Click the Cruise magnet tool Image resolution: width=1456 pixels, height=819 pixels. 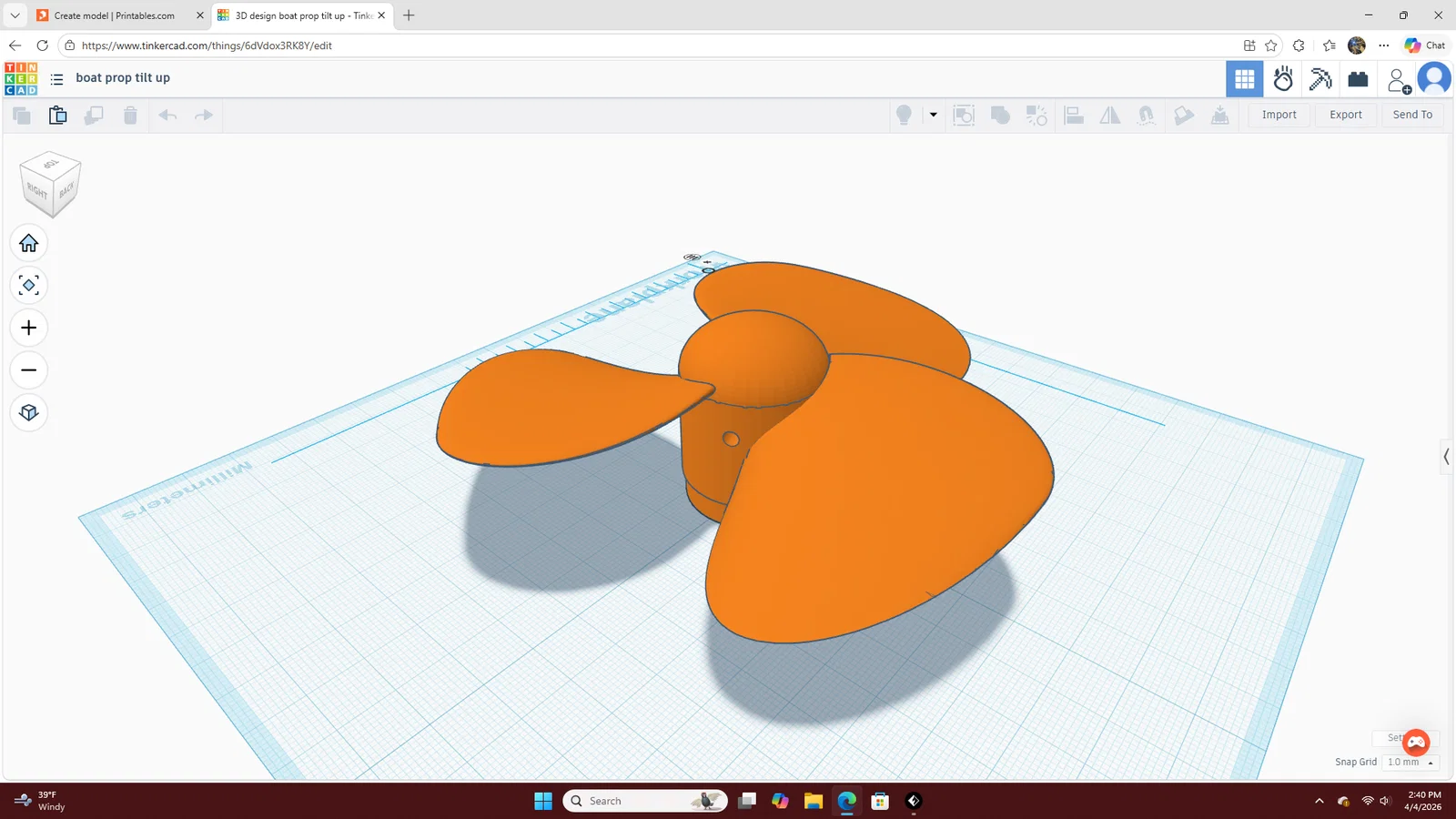point(1147,115)
